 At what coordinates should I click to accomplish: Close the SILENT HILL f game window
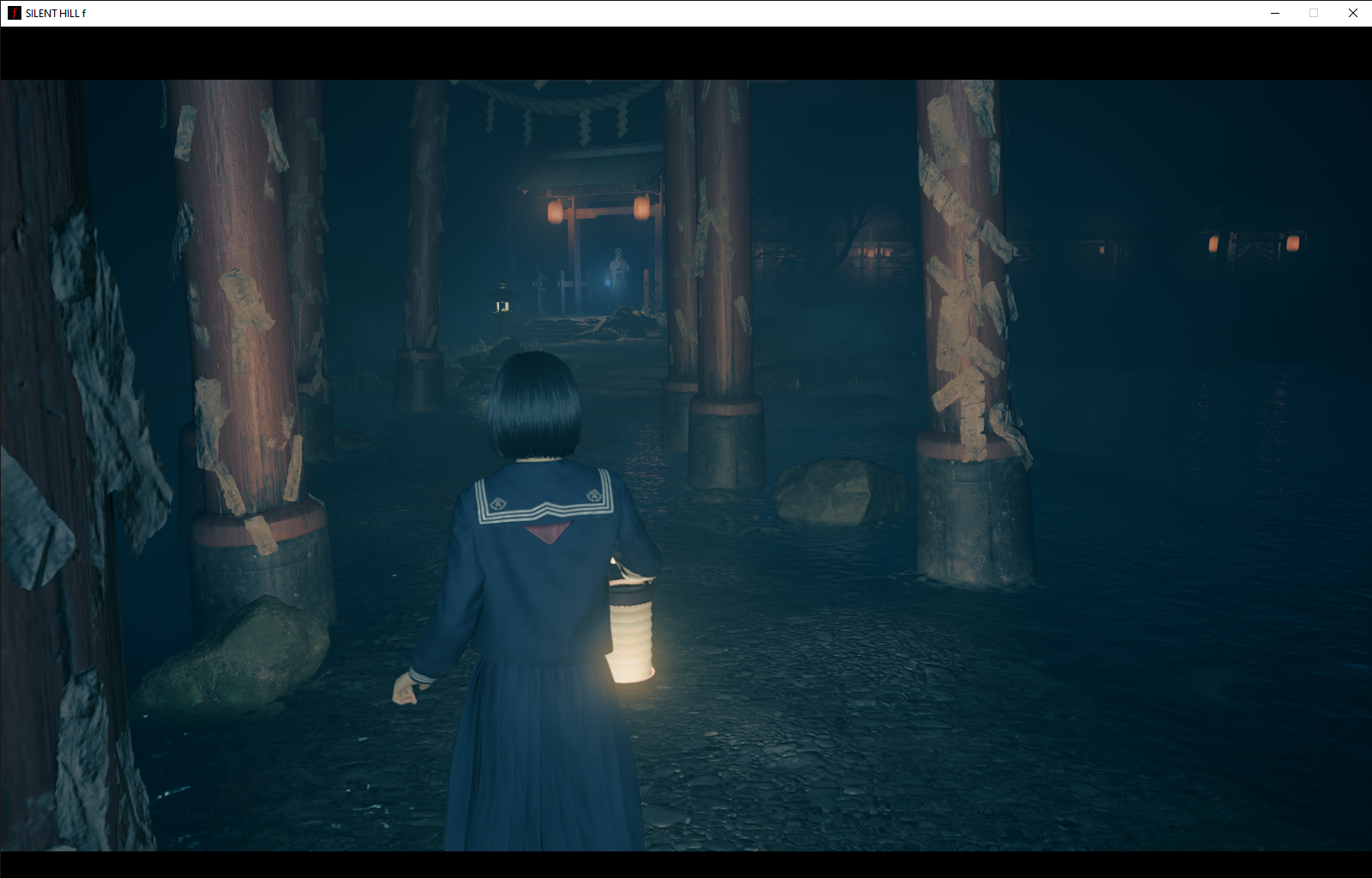tap(1353, 13)
